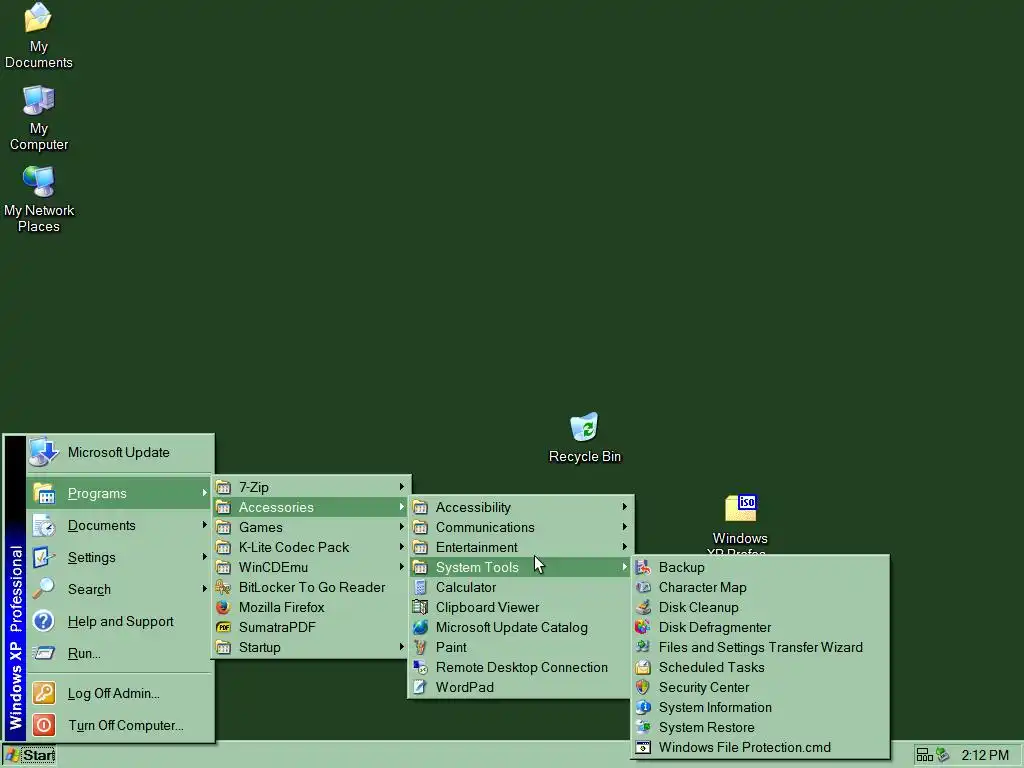Expand the Documents submenu arrow
This screenshot has height=768, width=1024.
coord(204,524)
